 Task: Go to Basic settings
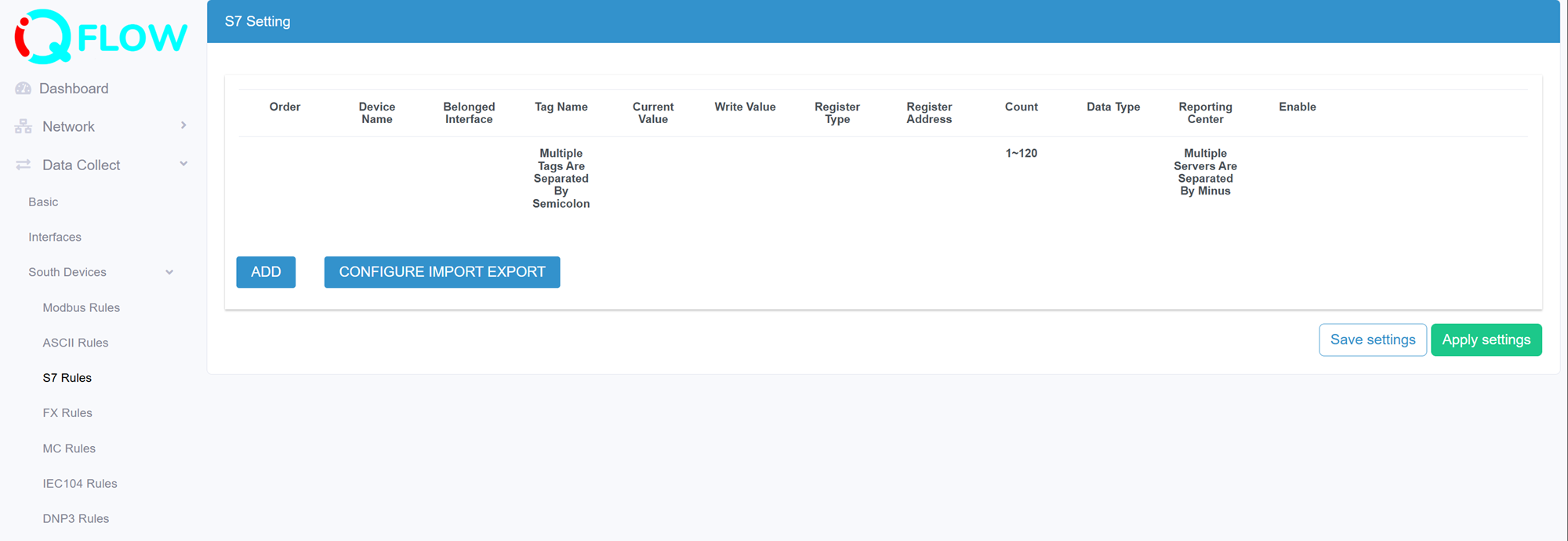[43, 202]
